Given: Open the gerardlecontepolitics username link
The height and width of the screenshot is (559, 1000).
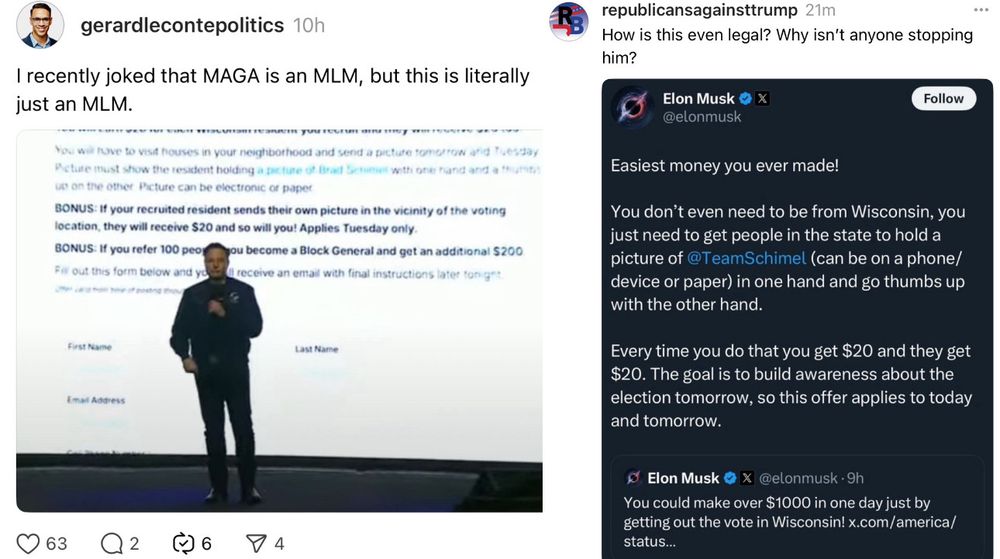Looking at the screenshot, I should (183, 26).
